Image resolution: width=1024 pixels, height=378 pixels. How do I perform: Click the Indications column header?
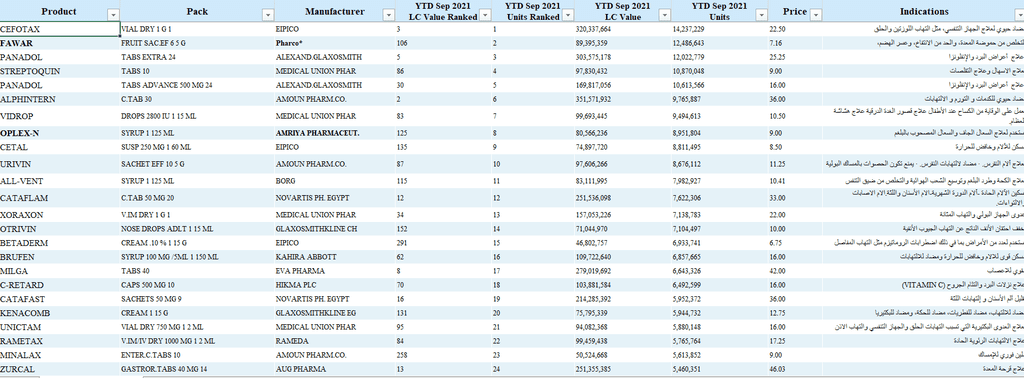pyautogui.click(x=923, y=11)
